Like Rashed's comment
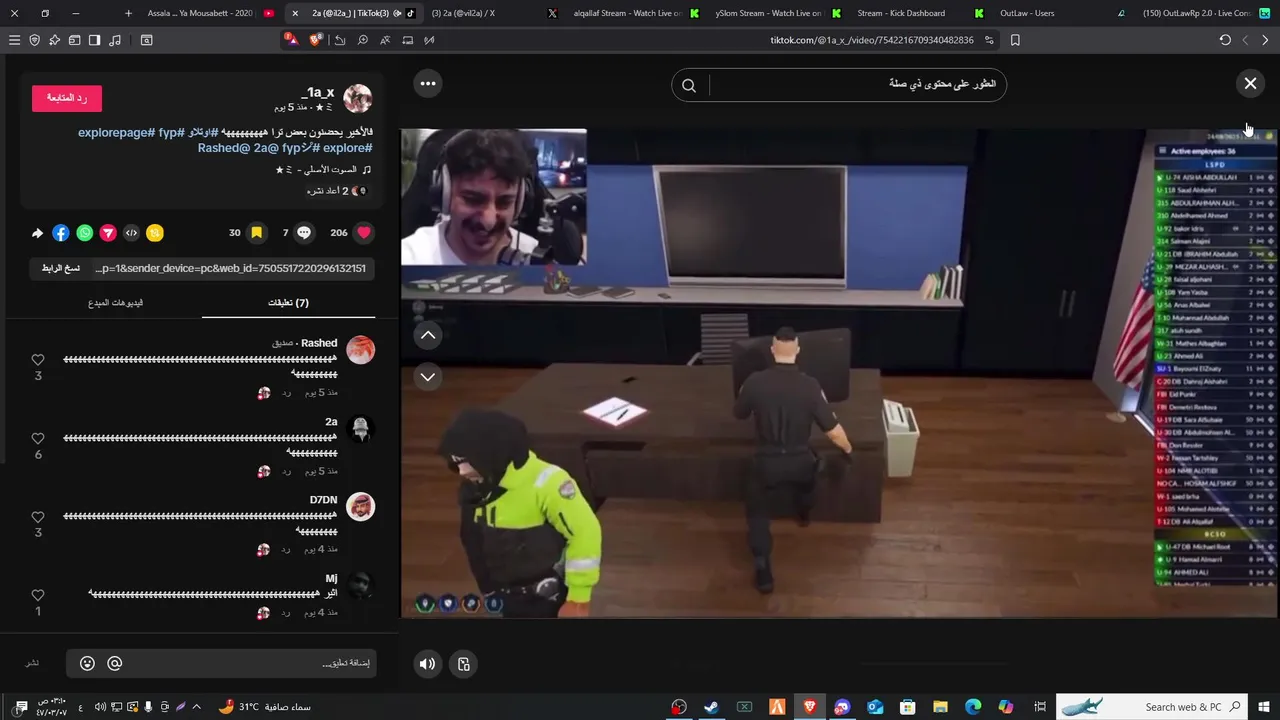1280x720 pixels. (x=38, y=360)
